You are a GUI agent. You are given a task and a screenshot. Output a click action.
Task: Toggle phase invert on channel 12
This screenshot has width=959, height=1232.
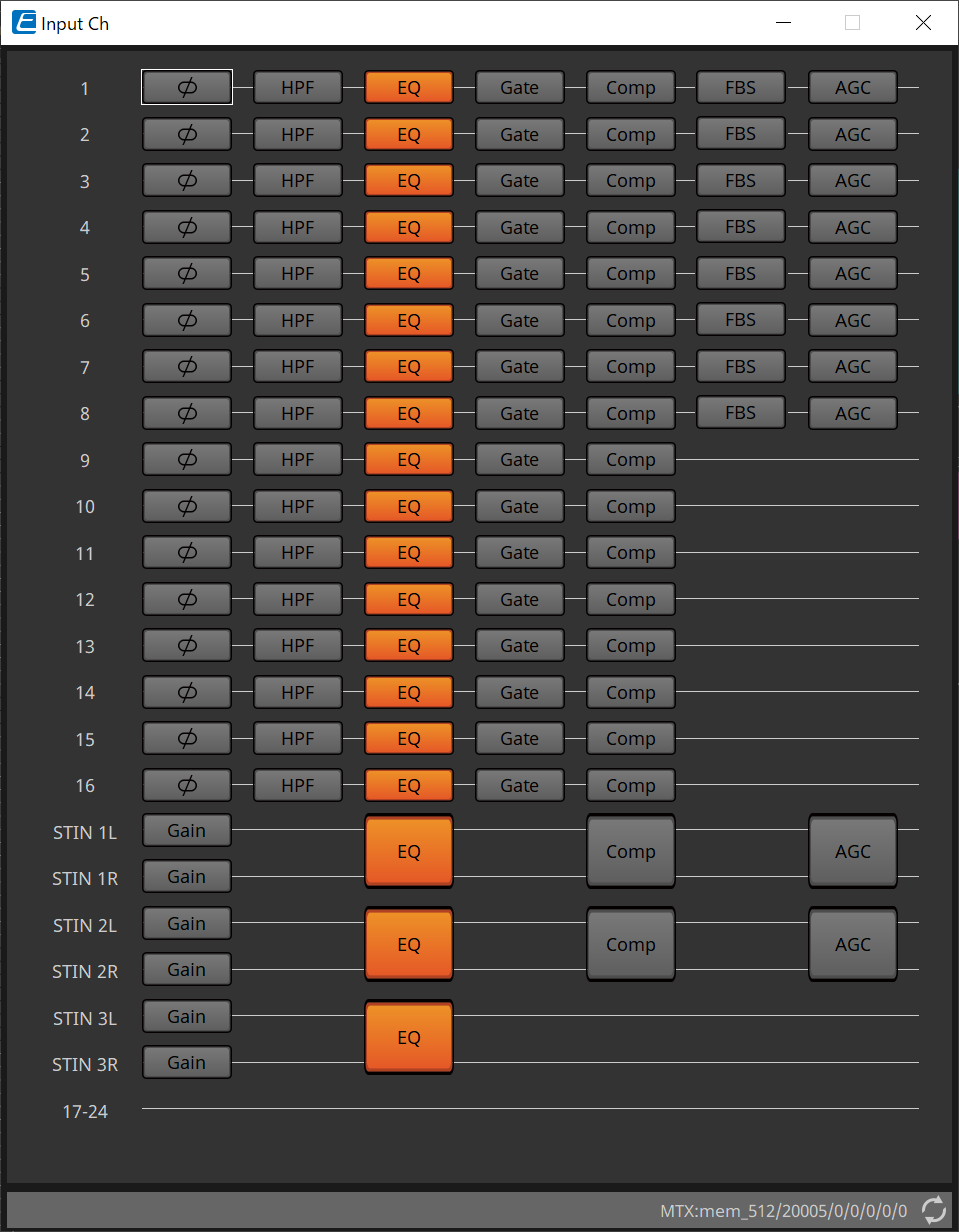187,600
